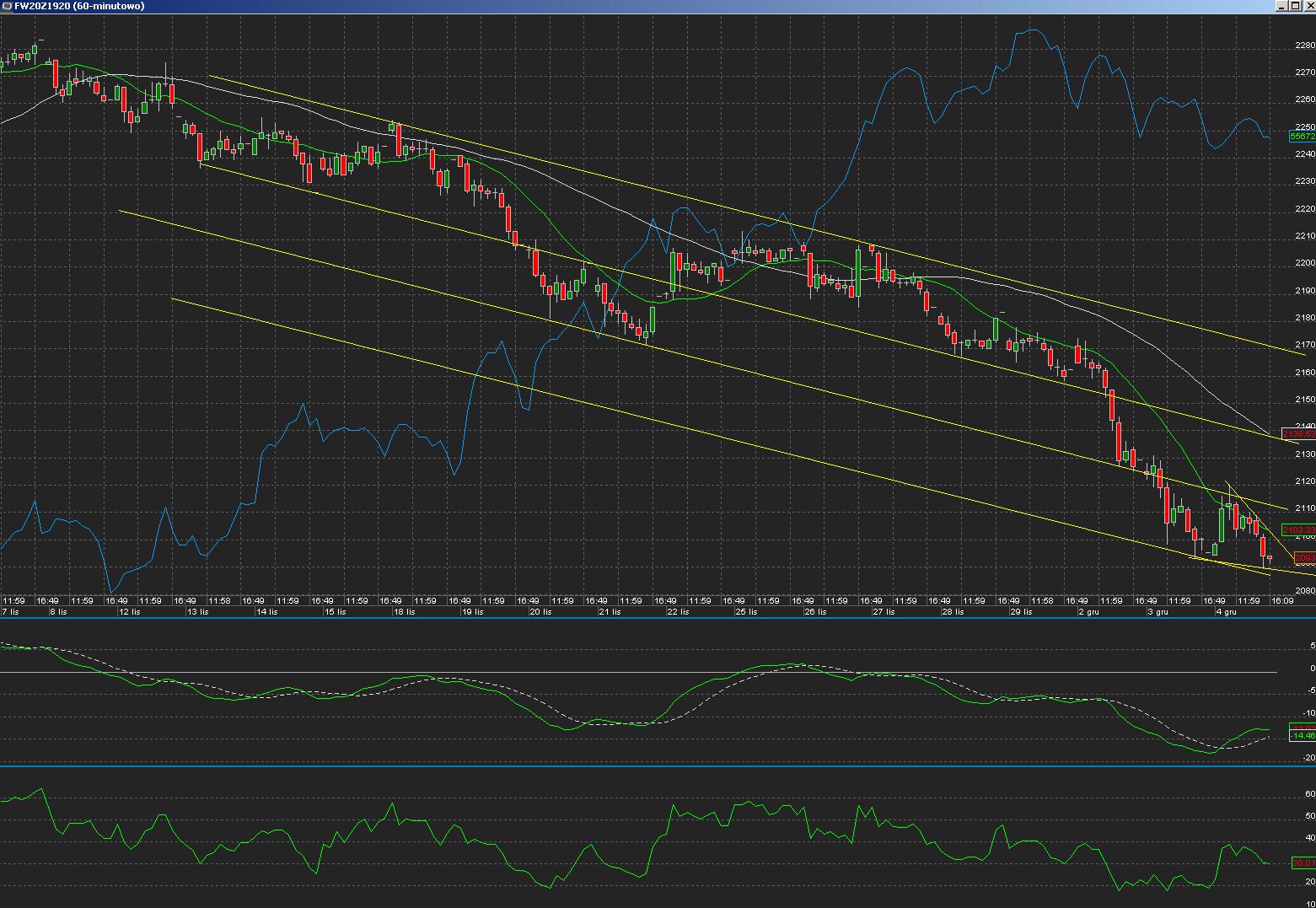Screen dimensions: 1316x908
Task: Click the 2280 price axis label
Action: [1304, 46]
